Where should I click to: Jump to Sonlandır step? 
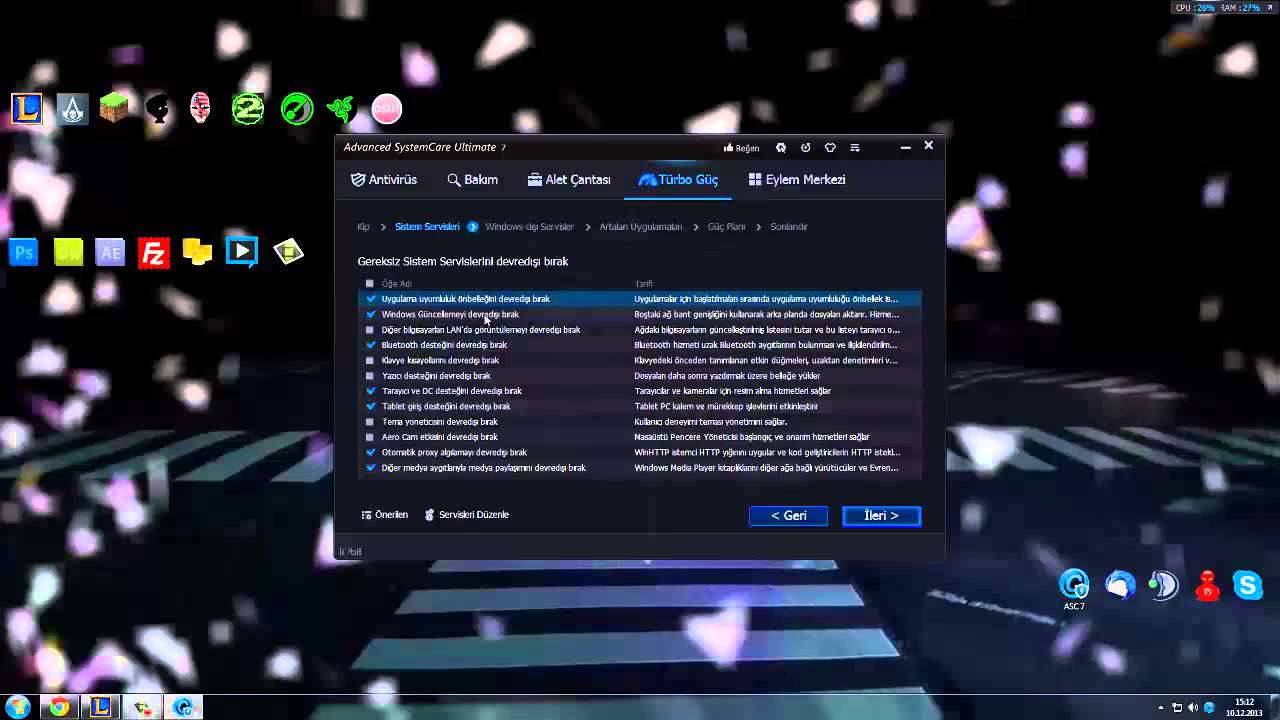pos(789,227)
